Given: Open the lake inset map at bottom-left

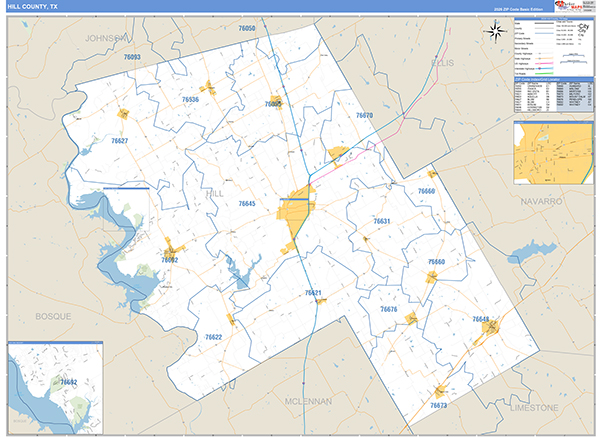Looking at the screenshot, I should click(x=55, y=388).
